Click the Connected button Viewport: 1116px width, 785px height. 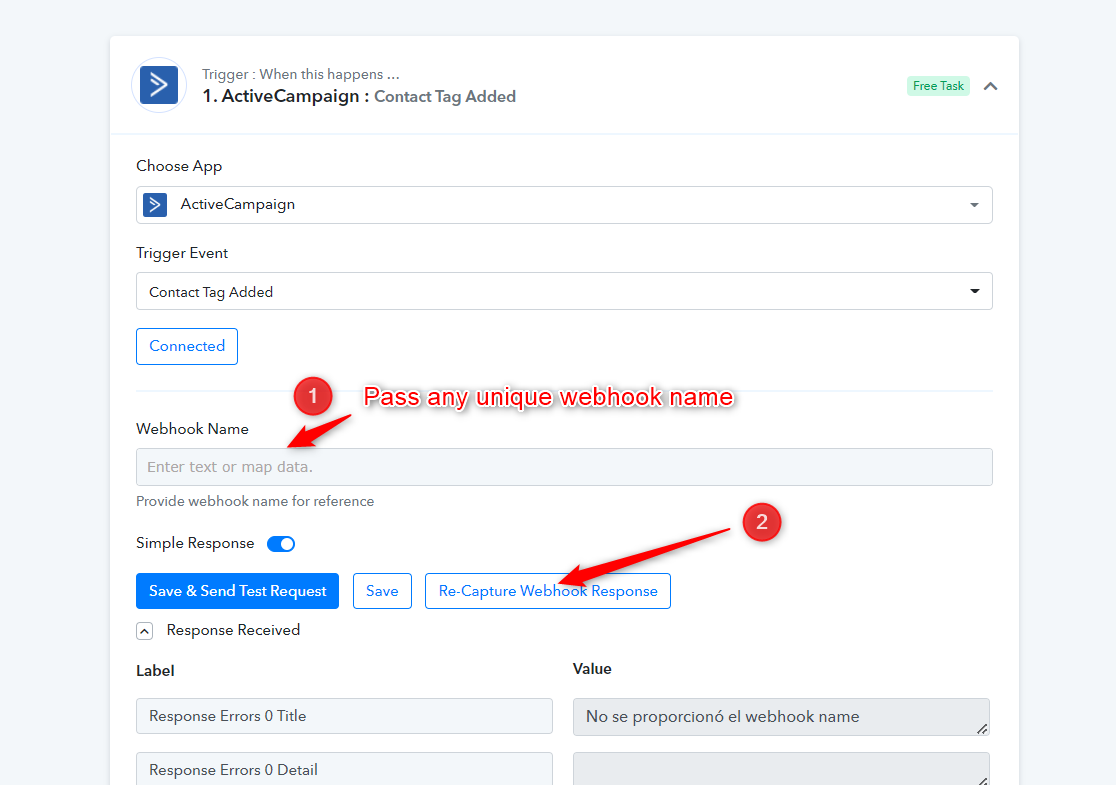187,347
